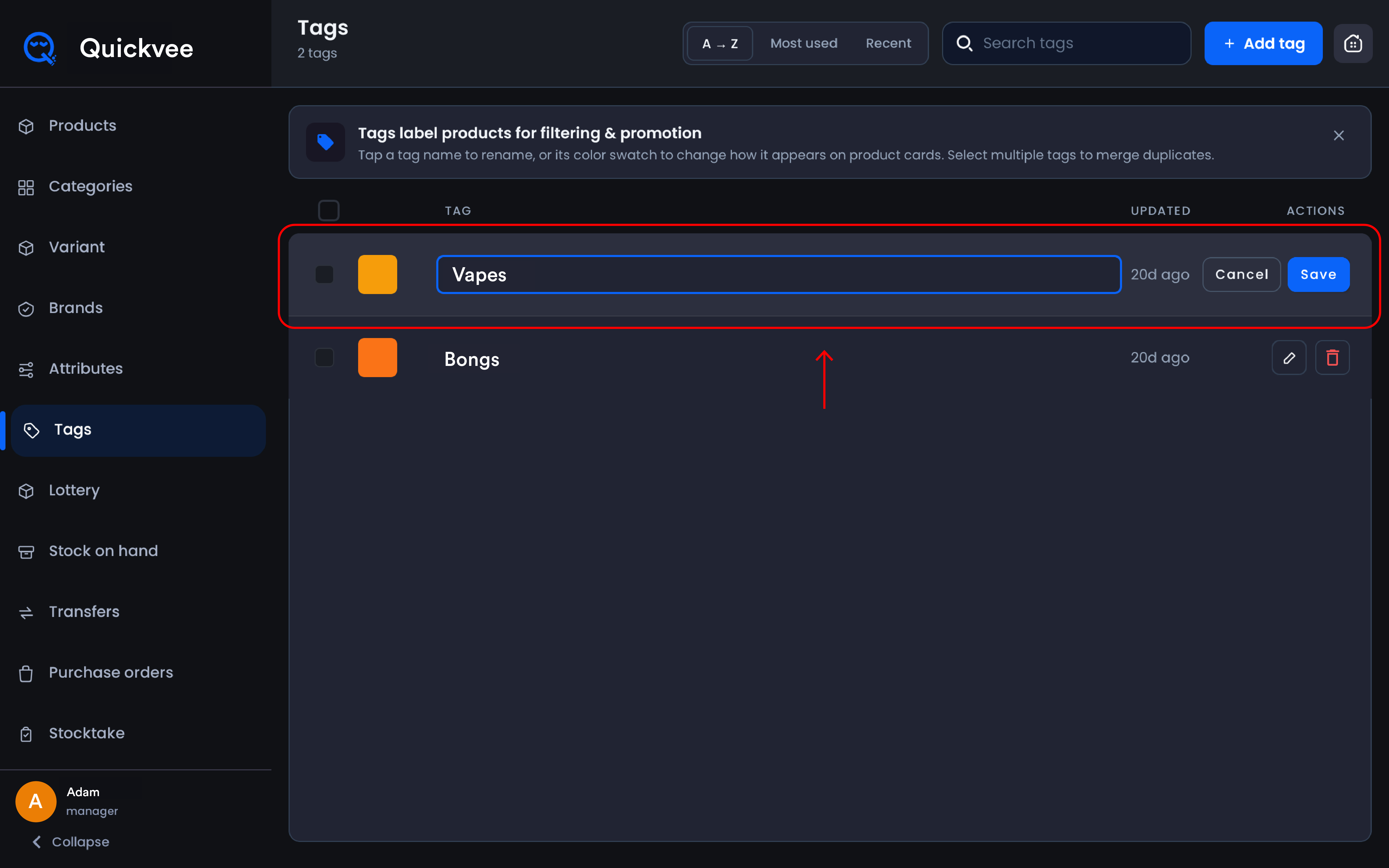Click the Updated column header
The height and width of the screenshot is (868, 1389).
1160,211
